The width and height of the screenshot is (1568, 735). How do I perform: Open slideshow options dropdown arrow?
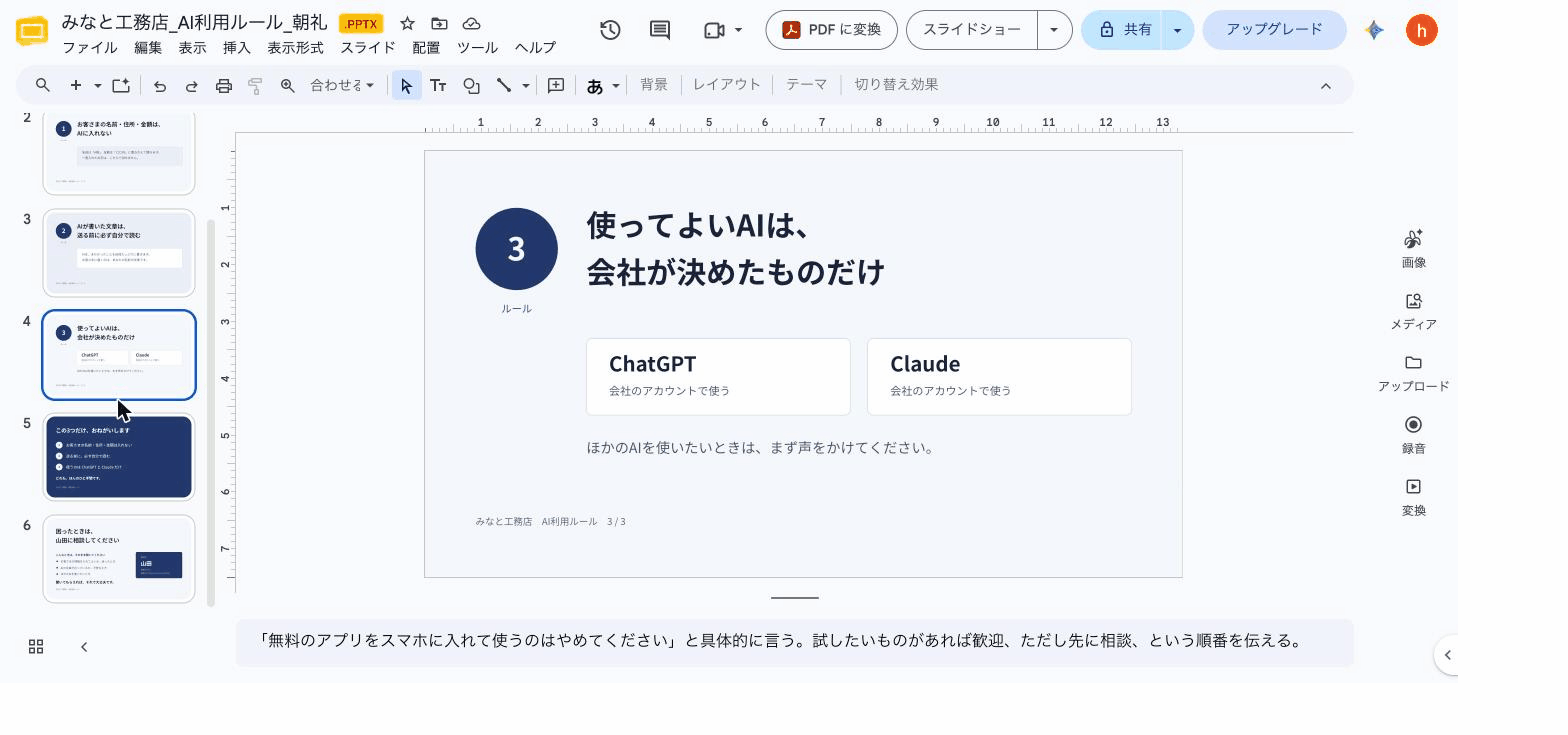click(x=1054, y=30)
